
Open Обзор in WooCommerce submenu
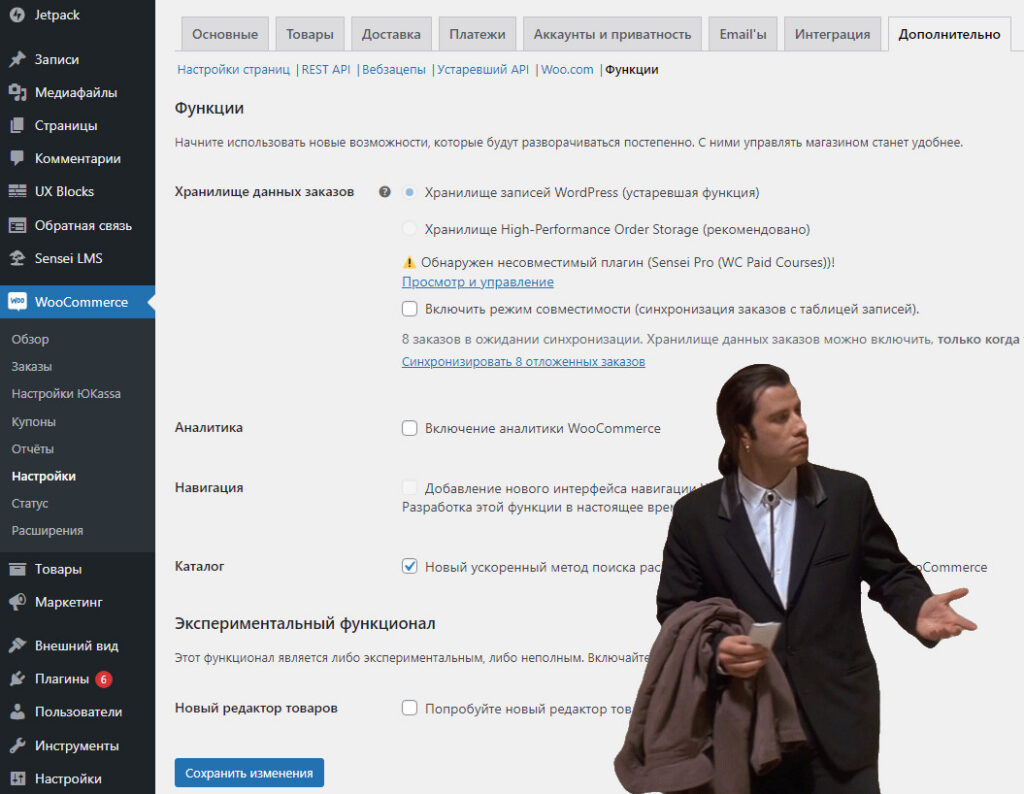[x=30, y=339]
